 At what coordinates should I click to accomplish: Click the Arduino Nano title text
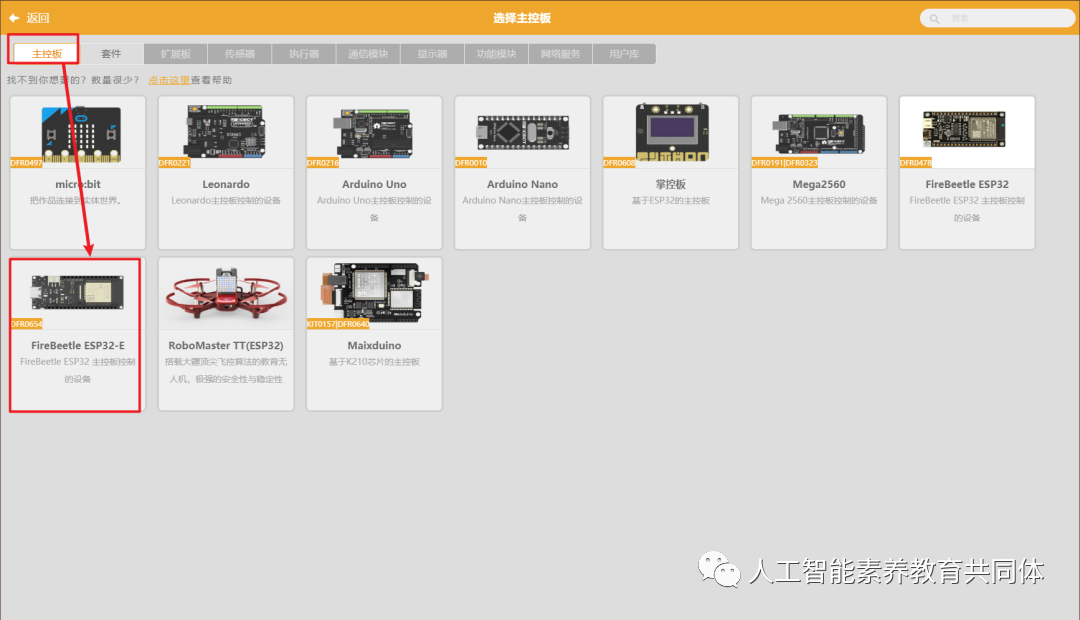coord(522,184)
